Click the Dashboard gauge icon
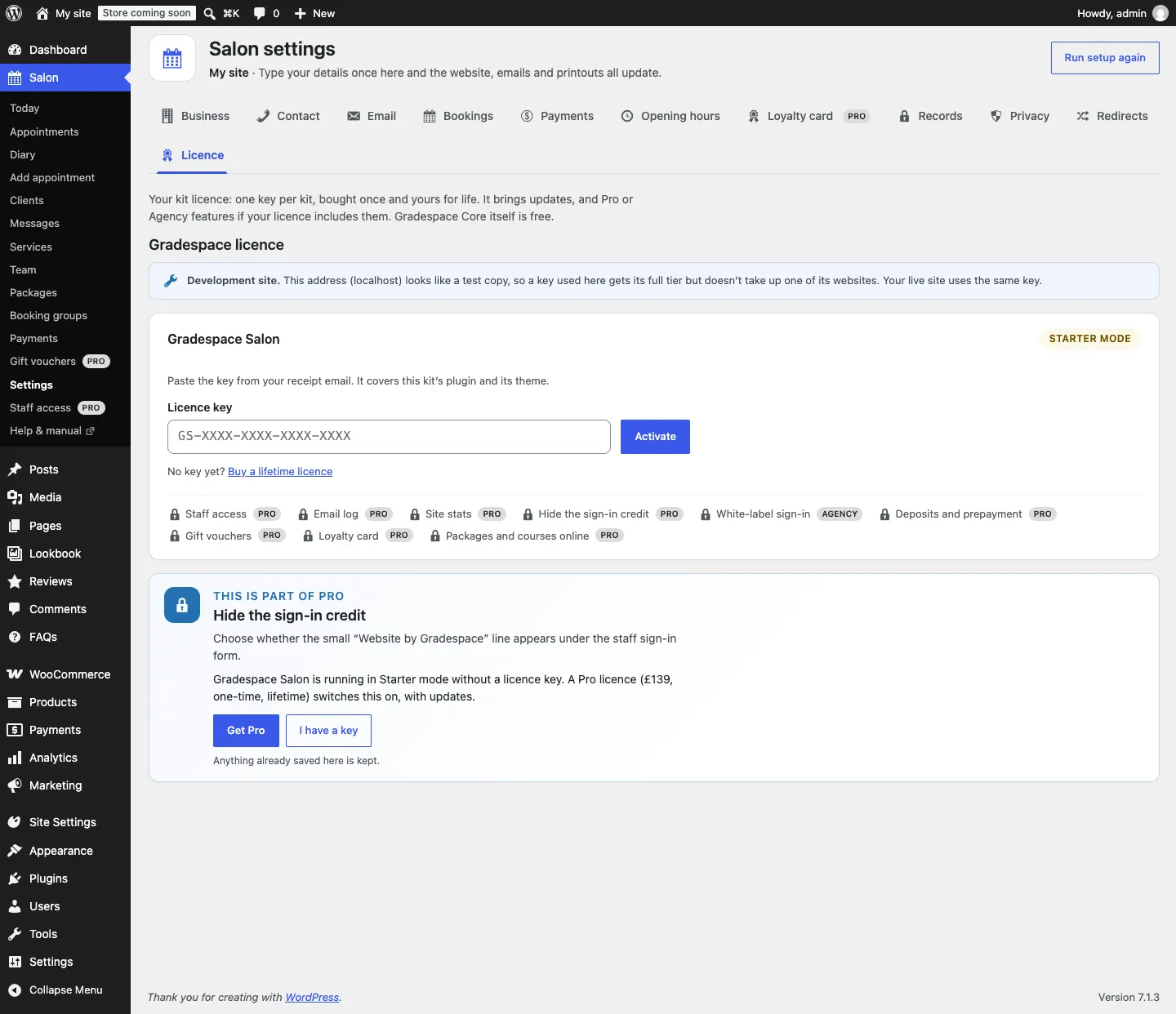The height and width of the screenshot is (1014, 1176). coord(15,50)
